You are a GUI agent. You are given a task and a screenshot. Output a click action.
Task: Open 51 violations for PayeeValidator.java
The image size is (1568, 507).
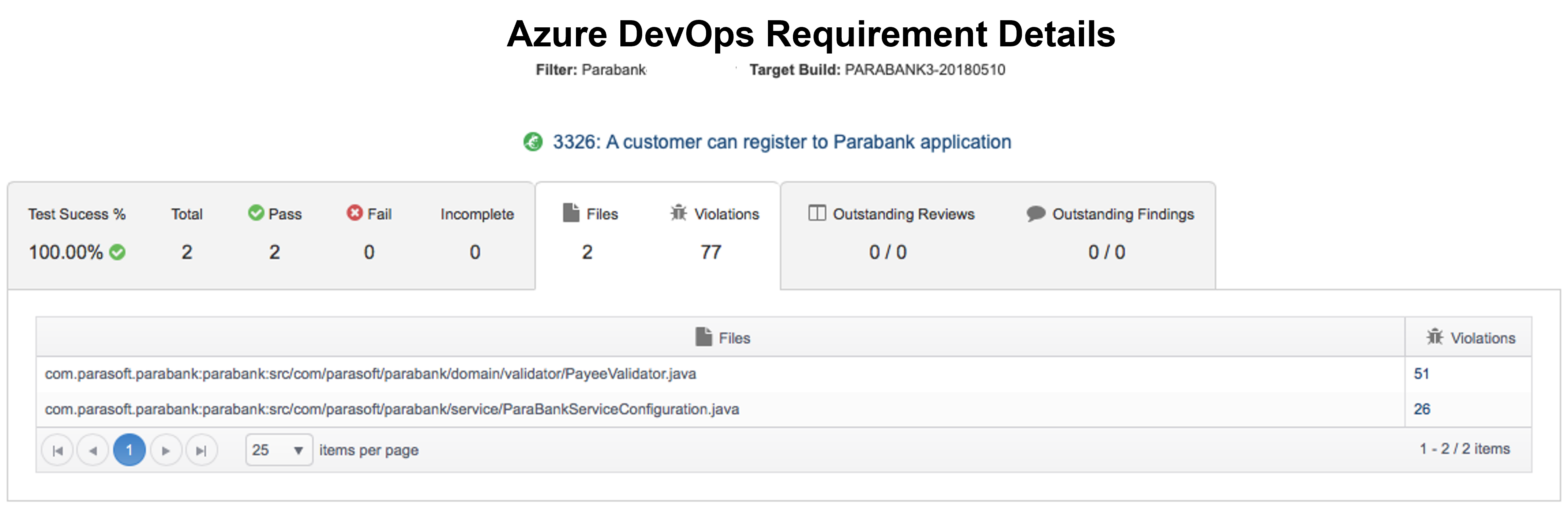click(x=1421, y=374)
